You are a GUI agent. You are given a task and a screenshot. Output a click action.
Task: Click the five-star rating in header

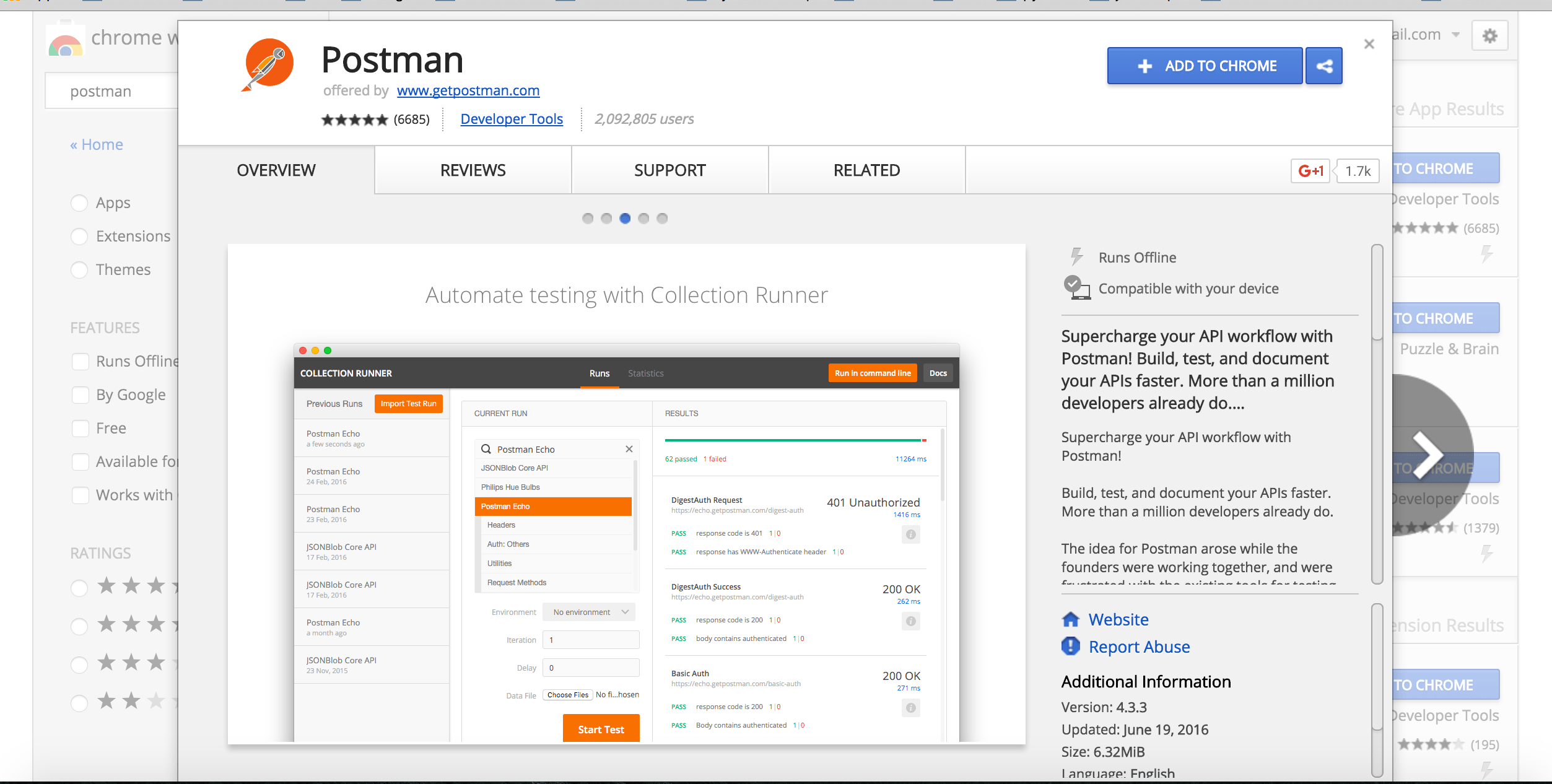click(354, 120)
